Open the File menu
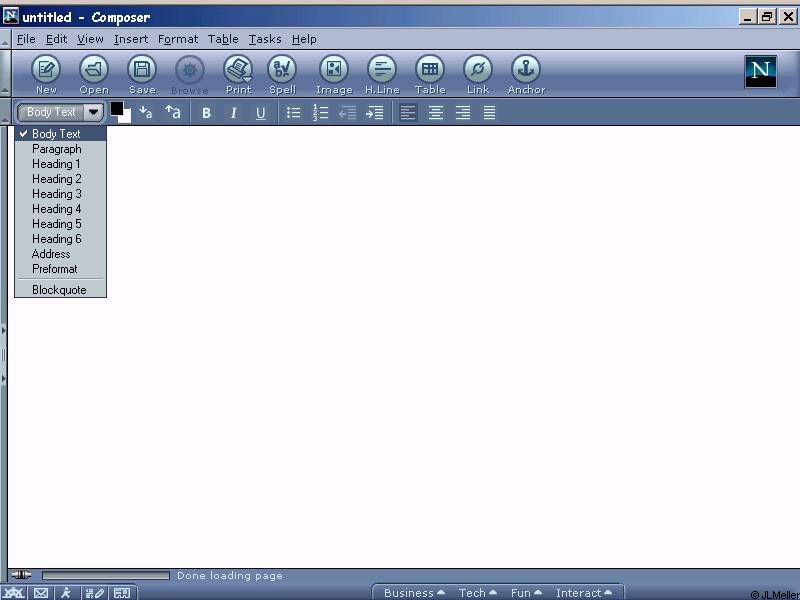 (26, 39)
